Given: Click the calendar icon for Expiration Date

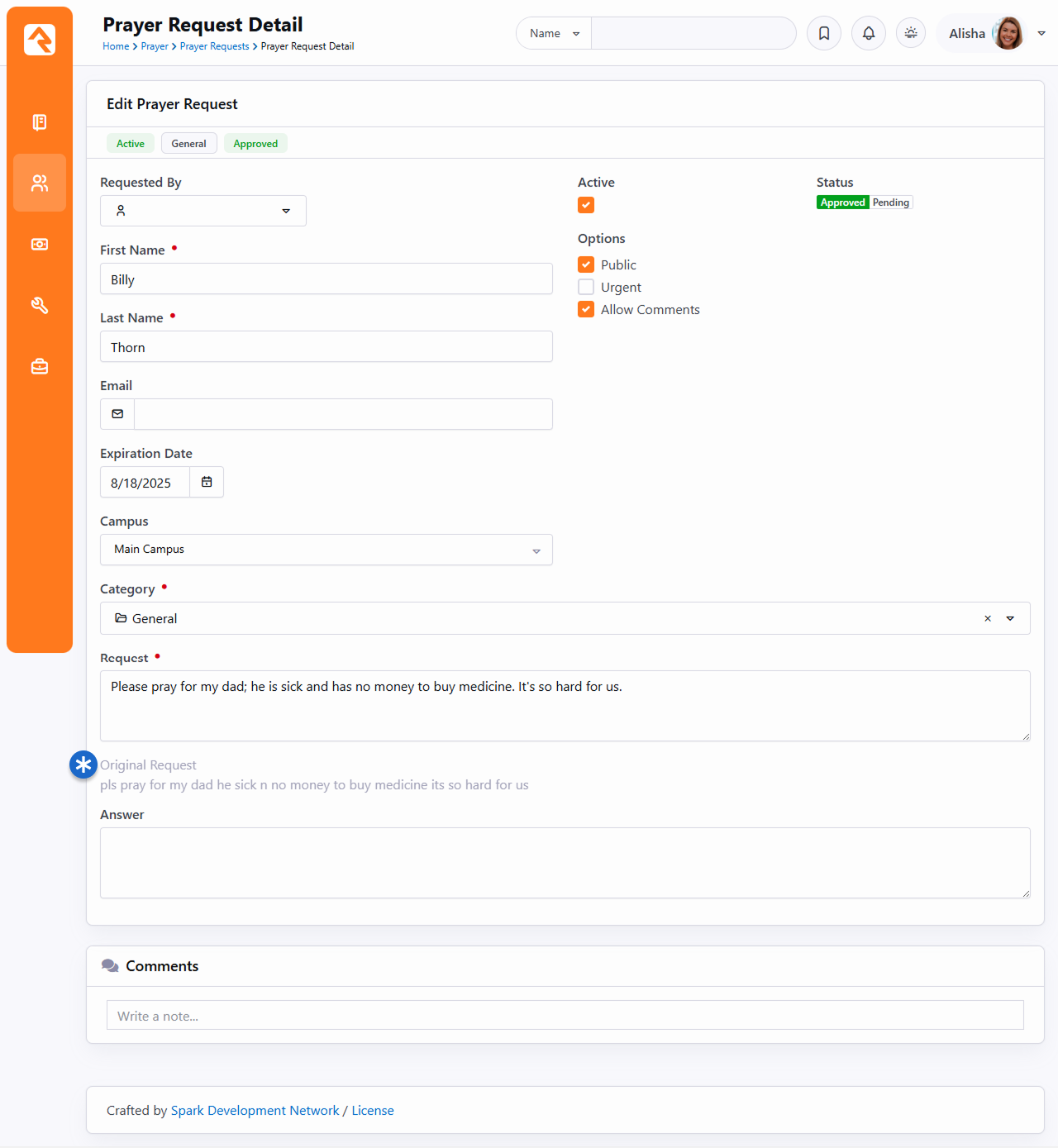Looking at the screenshot, I should click(x=207, y=482).
